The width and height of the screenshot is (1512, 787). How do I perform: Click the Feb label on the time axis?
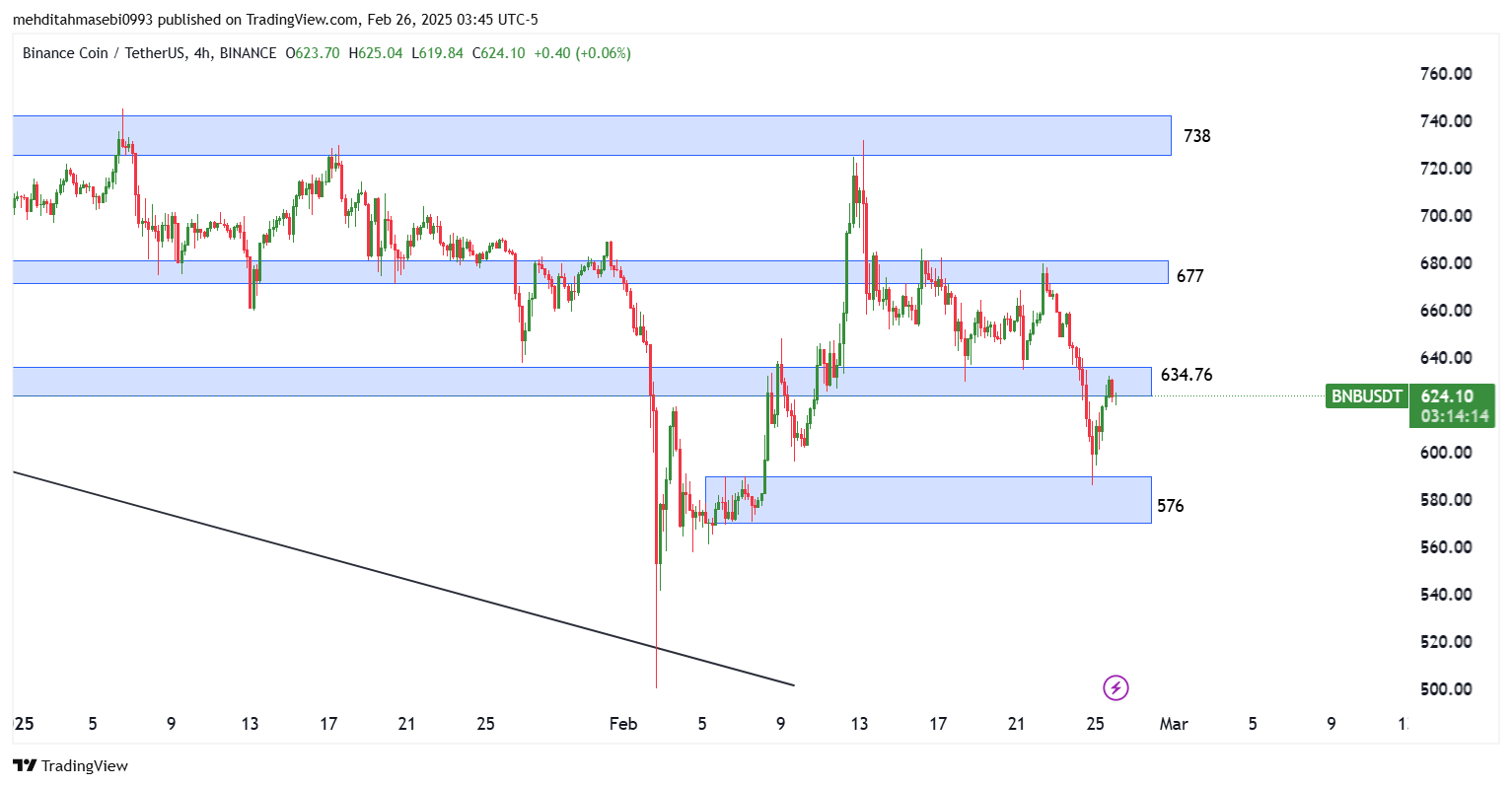pyautogui.click(x=623, y=724)
